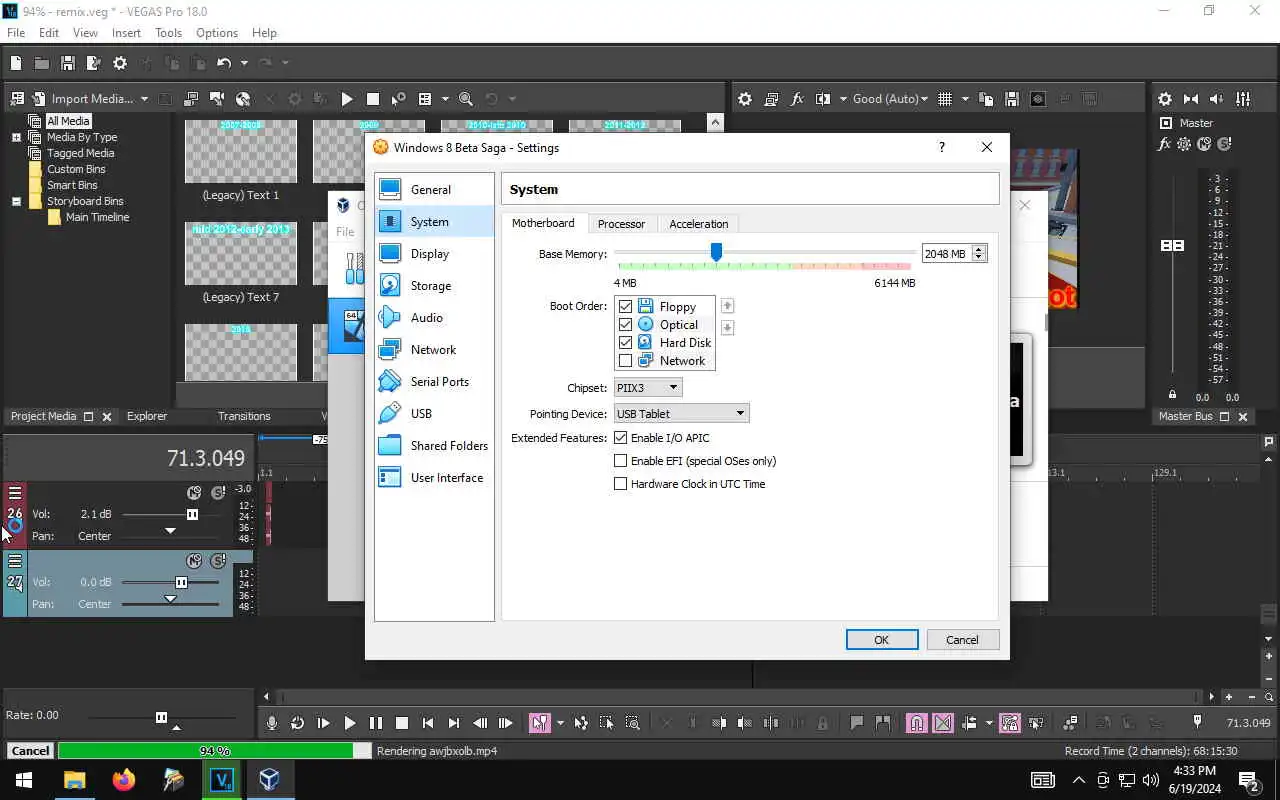Click go to start transport button
The width and height of the screenshot is (1280, 800).
pyautogui.click(x=428, y=723)
